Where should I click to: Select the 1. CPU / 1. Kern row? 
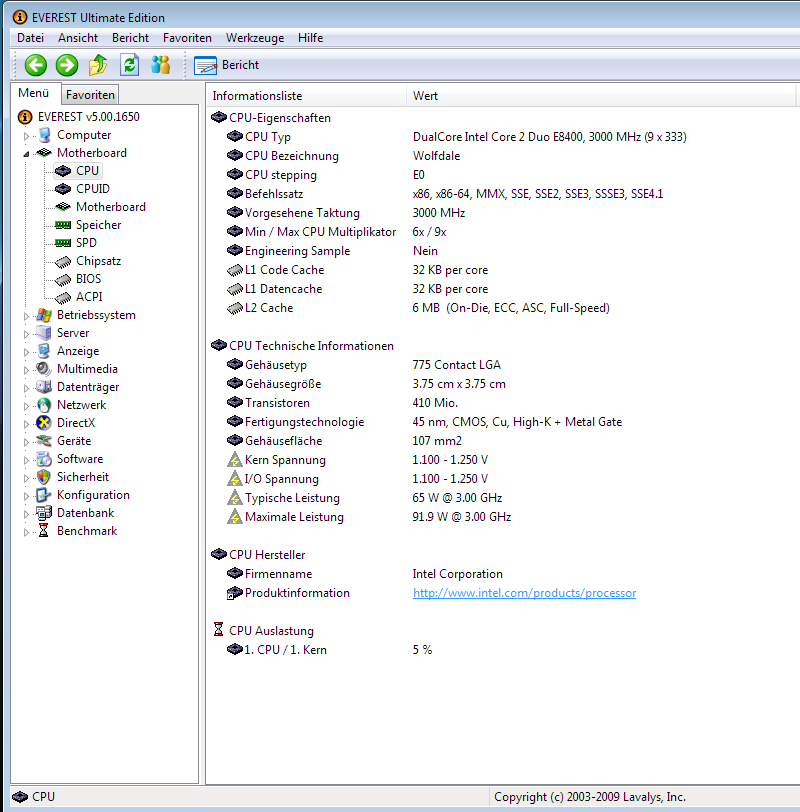point(330,650)
